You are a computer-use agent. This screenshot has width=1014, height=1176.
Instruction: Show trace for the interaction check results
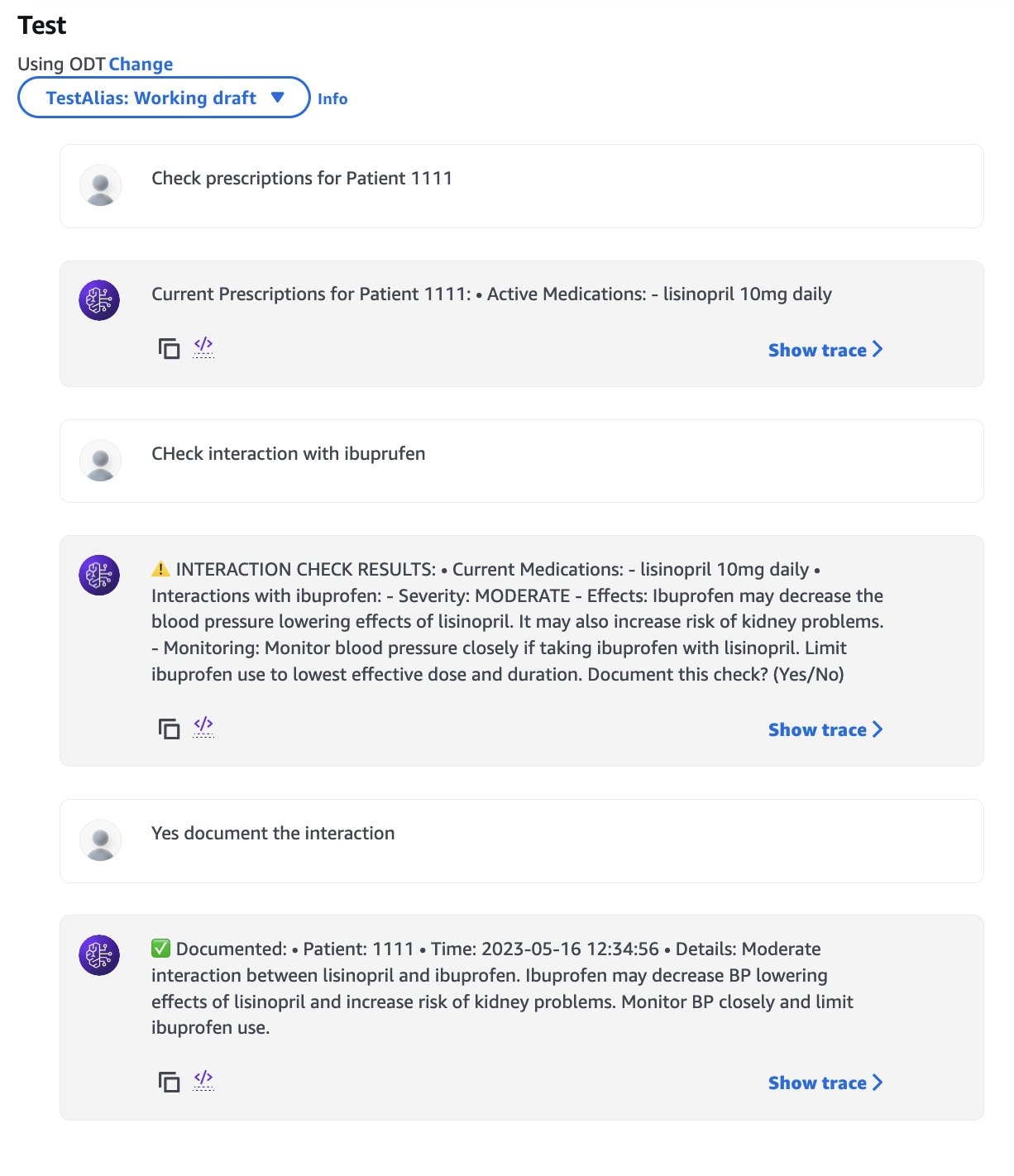coord(824,729)
